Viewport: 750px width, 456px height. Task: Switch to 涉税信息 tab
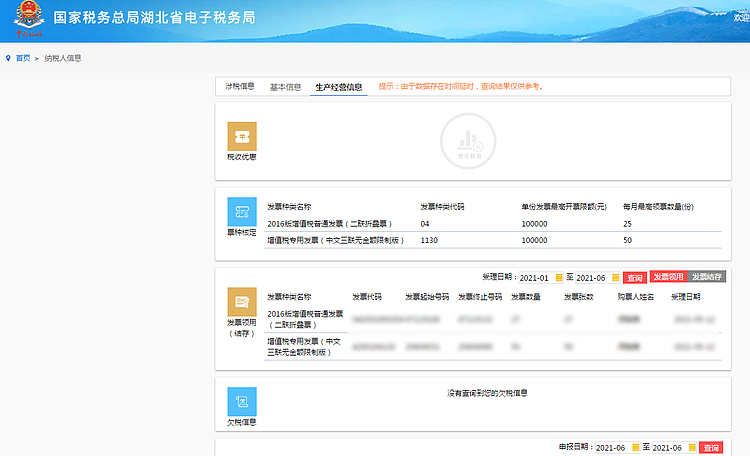pyautogui.click(x=240, y=87)
